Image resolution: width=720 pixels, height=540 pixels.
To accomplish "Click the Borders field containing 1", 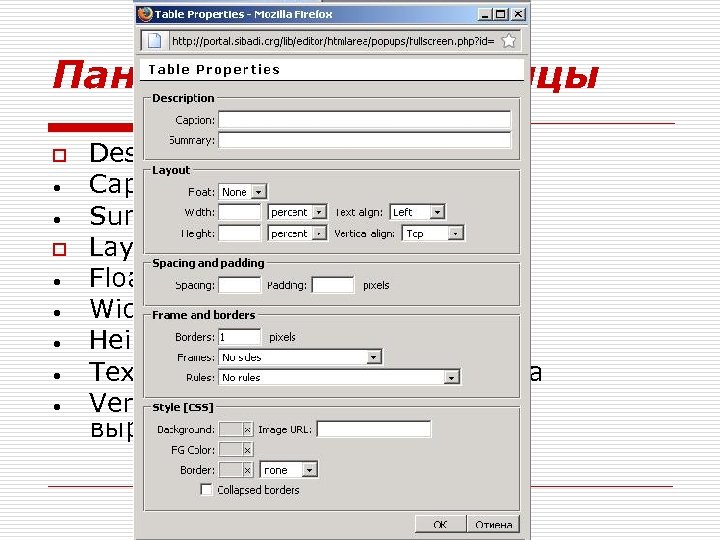I will click(239, 337).
